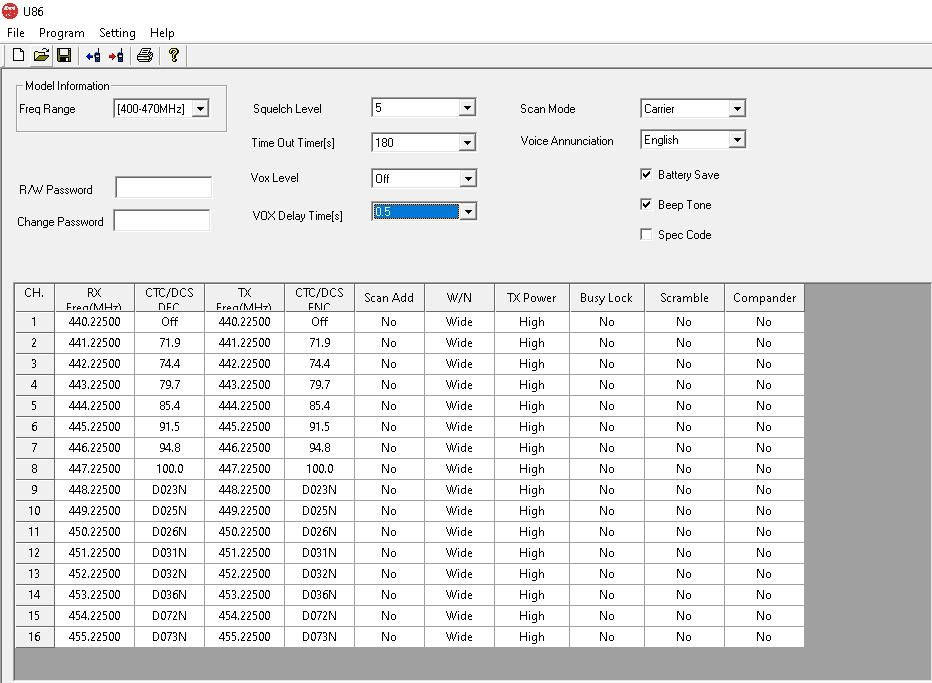Click channel 10 Compander cell
Viewport: 932px width, 683px height.
tap(764, 511)
